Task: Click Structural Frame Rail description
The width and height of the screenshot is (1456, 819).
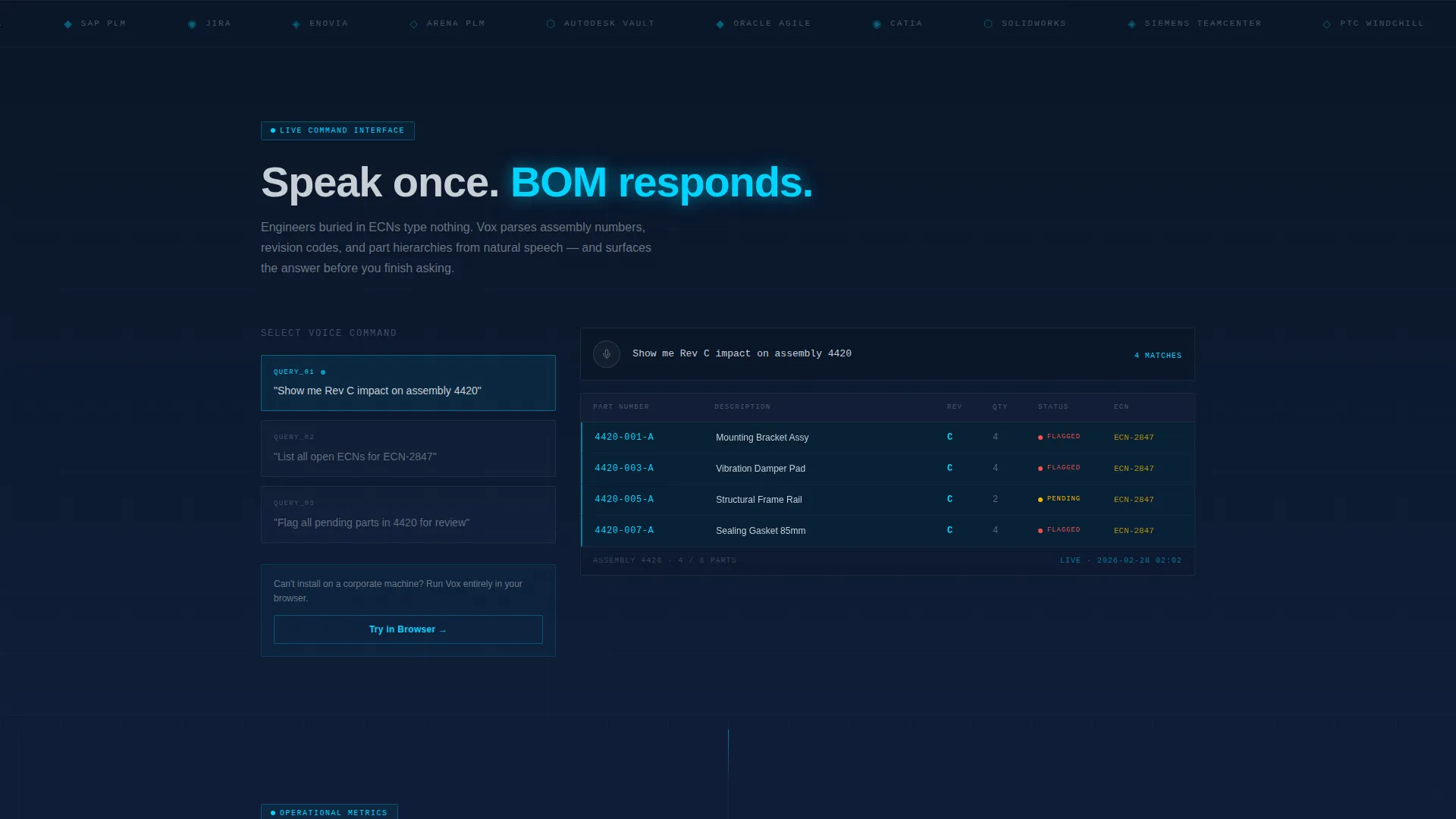Action: point(759,500)
